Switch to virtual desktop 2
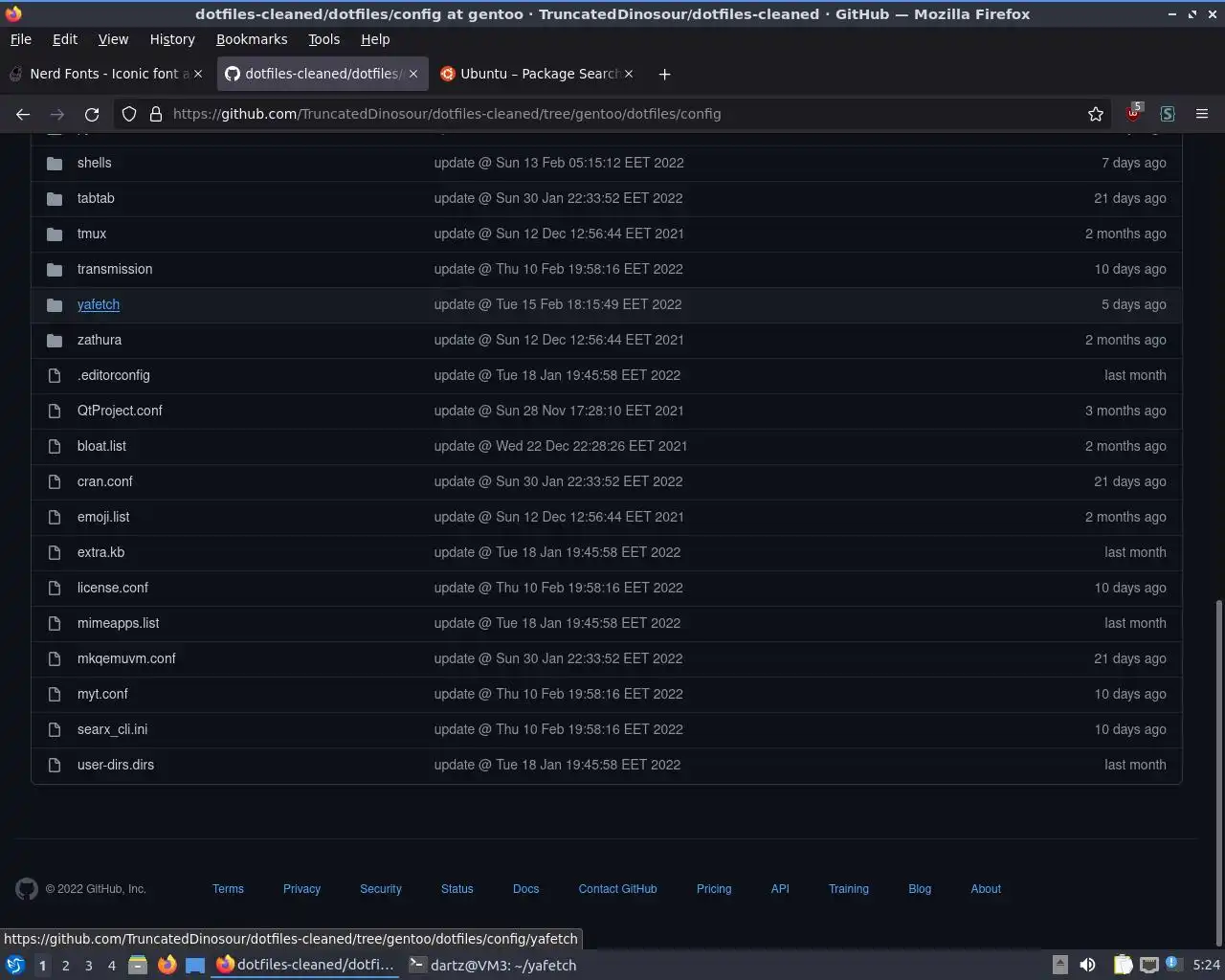This screenshot has height=980, width=1225. (65, 966)
